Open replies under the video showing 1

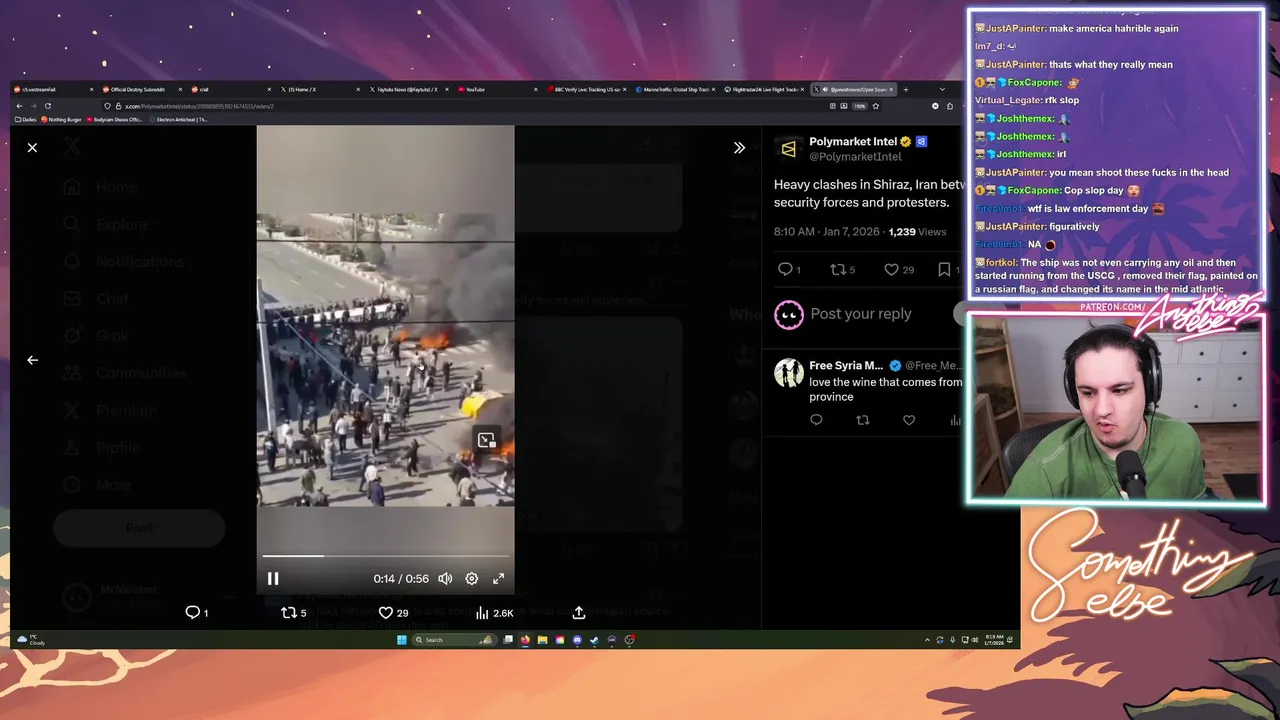pos(197,612)
